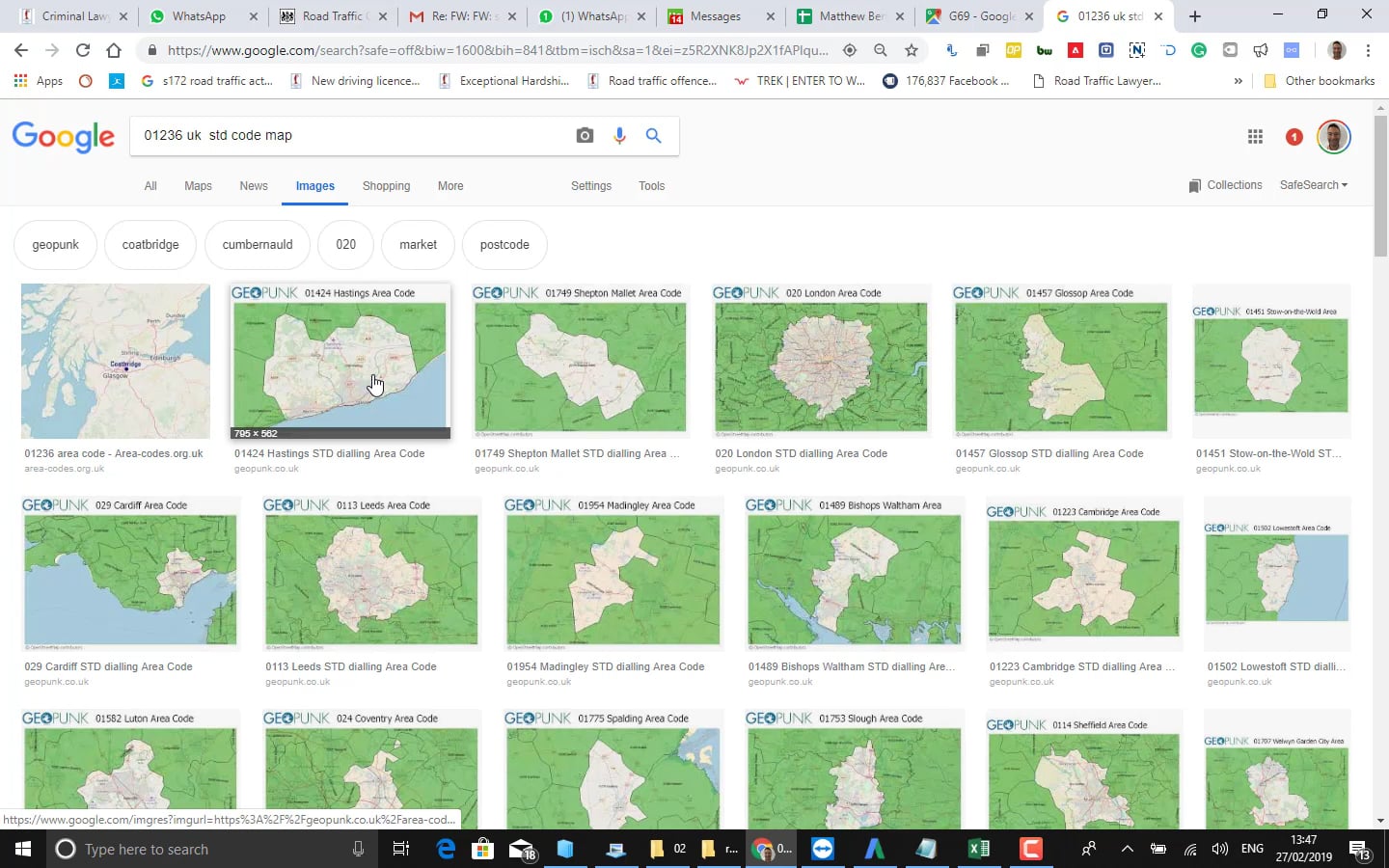Open the TREK bookmark
Image resolution: width=1389 pixels, height=868 pixels.
tap(800, 81)
